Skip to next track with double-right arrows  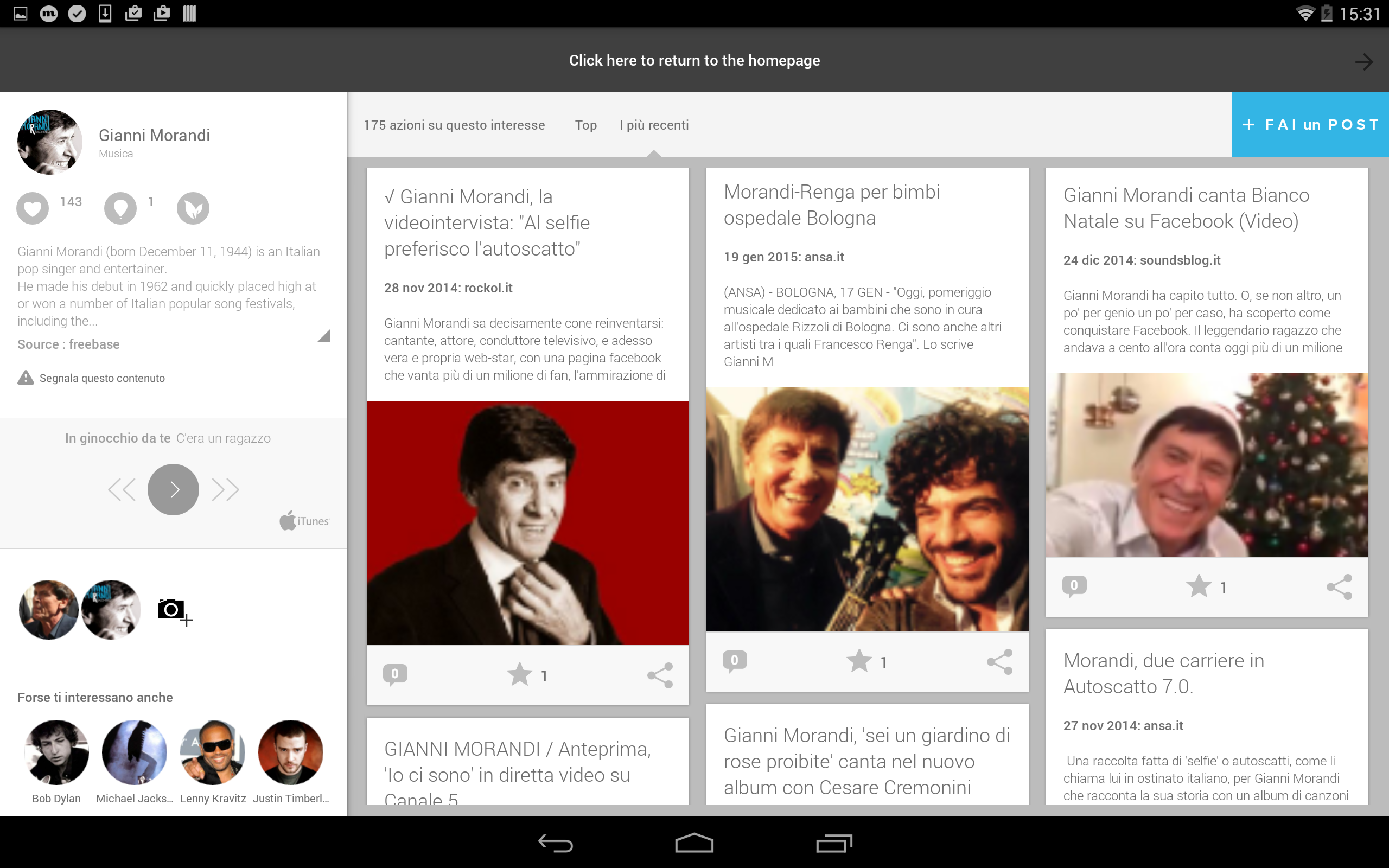[x=225, y=490]
